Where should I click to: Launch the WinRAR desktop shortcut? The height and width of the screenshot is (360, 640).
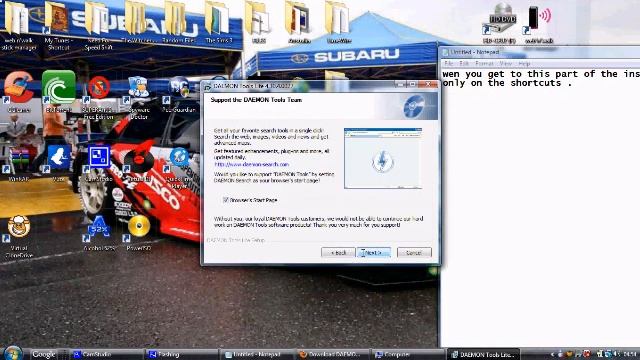pyautogui.click(x=18, y=163)
